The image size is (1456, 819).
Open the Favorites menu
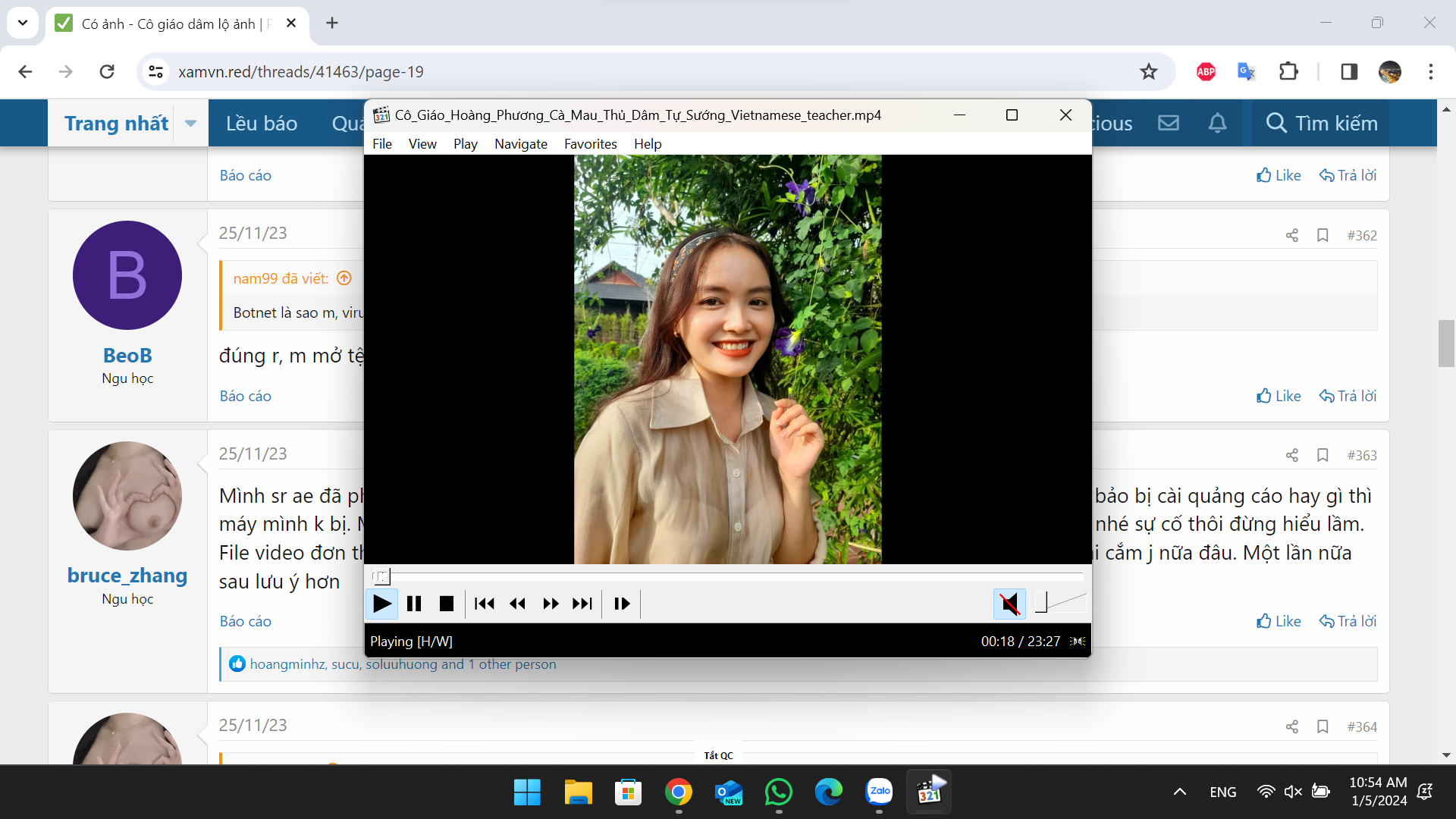tap(590, 144)
